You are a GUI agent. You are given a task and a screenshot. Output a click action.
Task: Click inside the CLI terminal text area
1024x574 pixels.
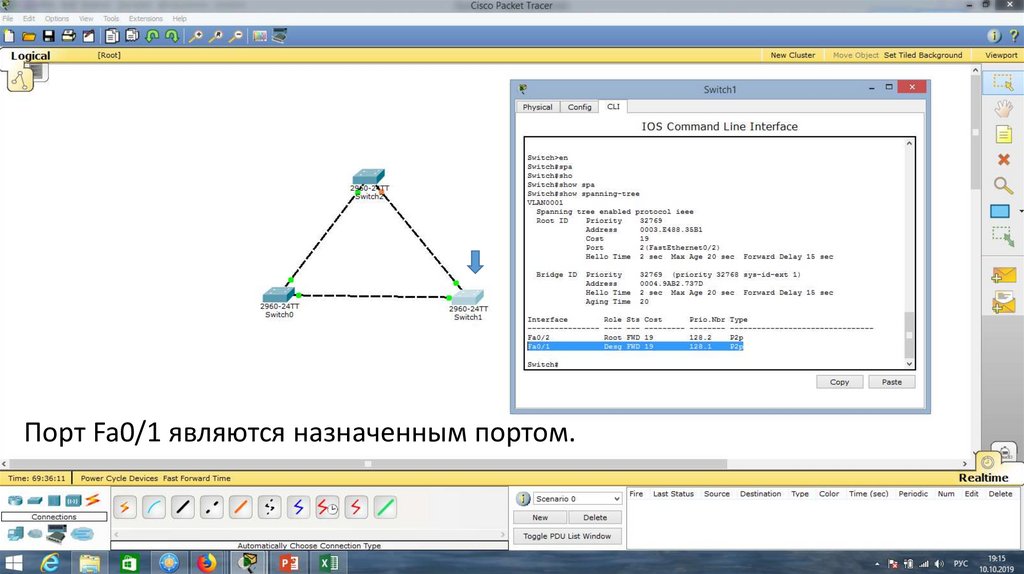click(714, 253)
